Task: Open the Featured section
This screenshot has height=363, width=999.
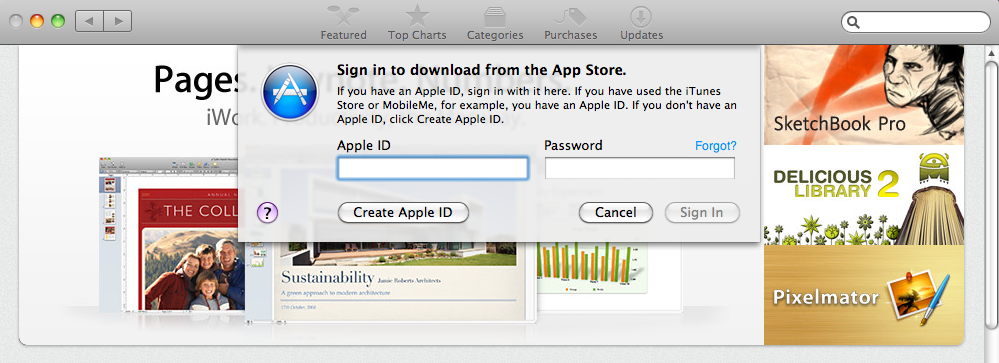Action: pos(343,22)
